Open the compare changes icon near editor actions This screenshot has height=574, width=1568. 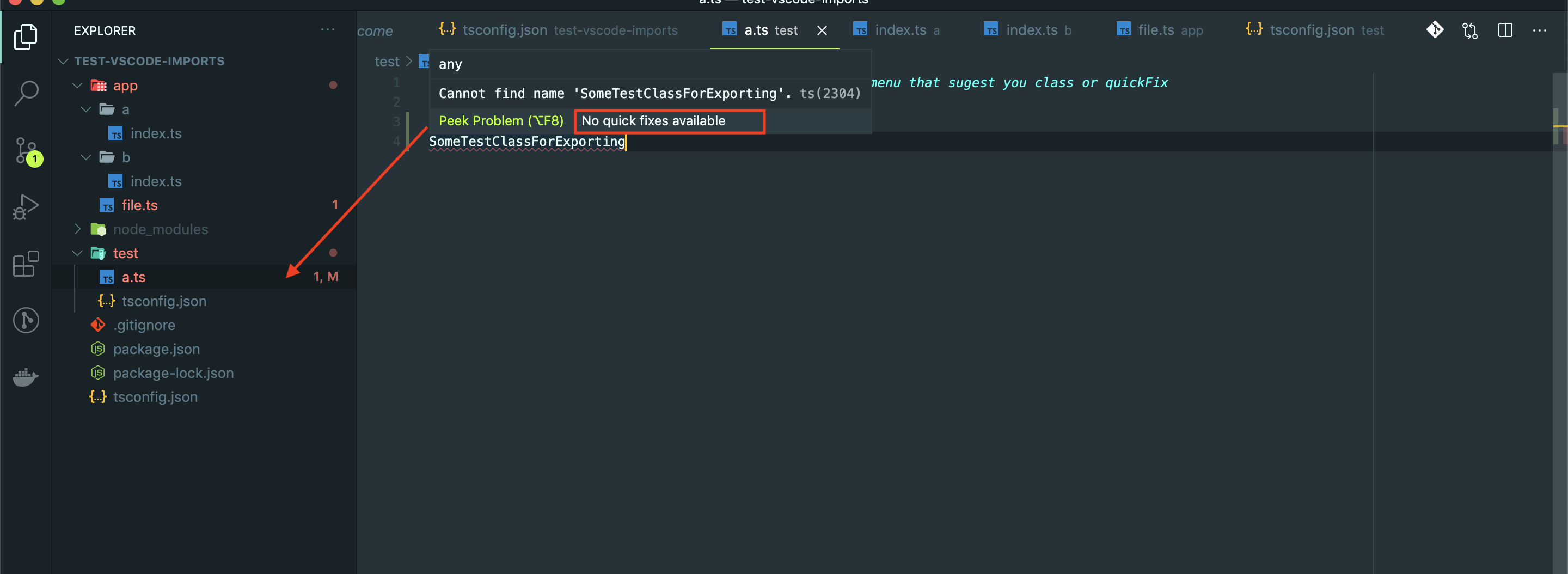click(1470, 30)
